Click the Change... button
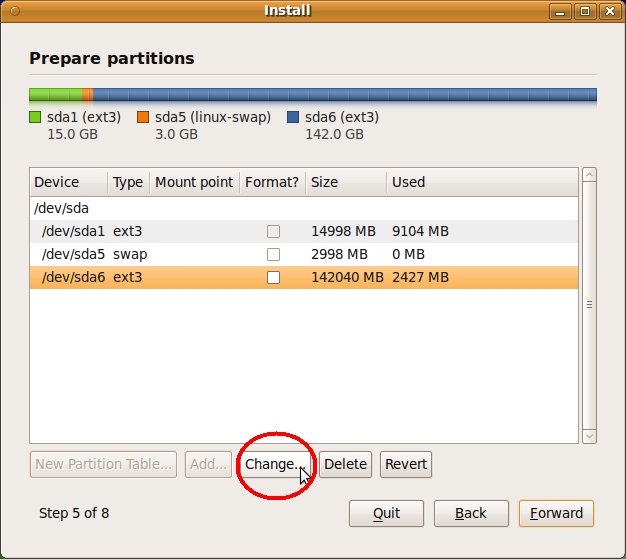The width and height of the screenshot is (626, 559). click(275, 464)
